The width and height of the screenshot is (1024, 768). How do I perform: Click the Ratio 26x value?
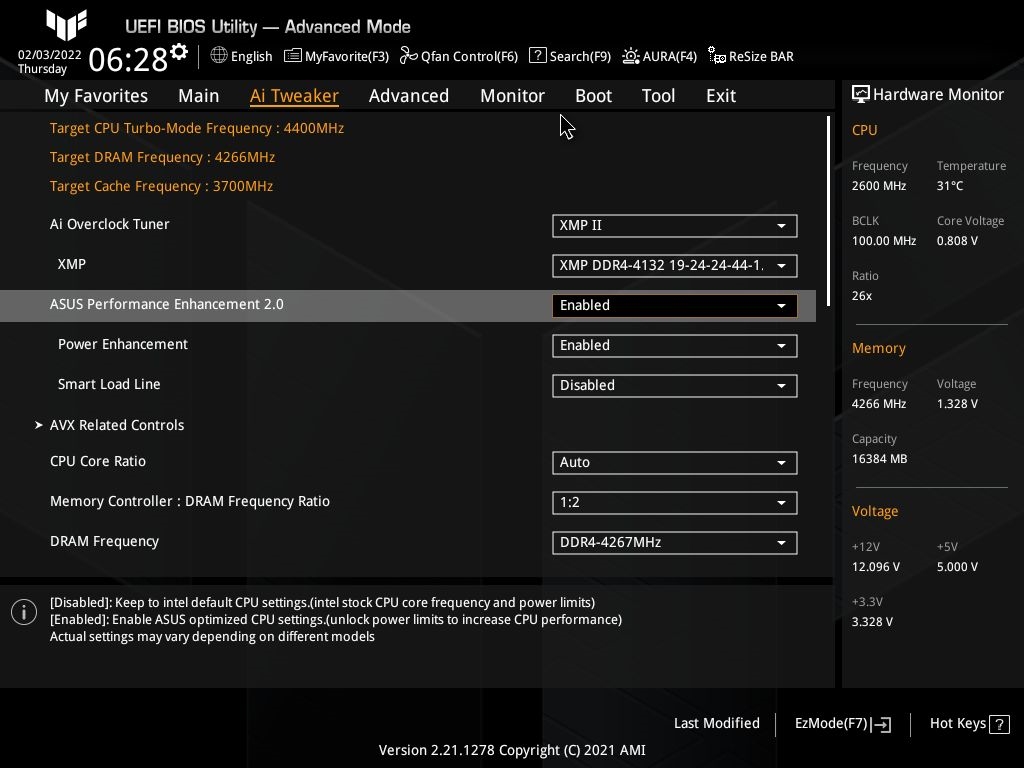(862, 296)
